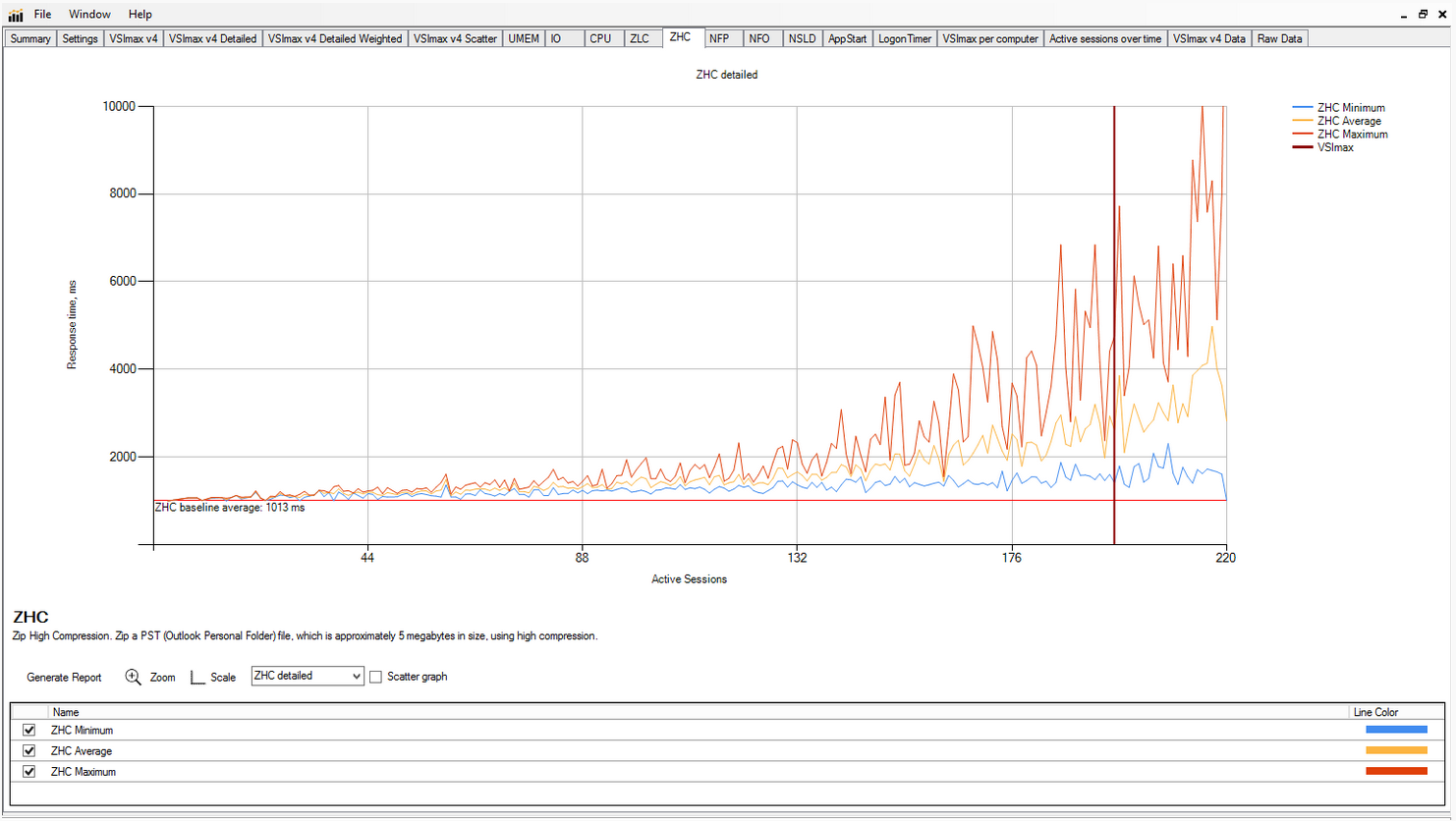Click the Scale button label
Screen dimensions: 1456x821
tap(223, 678)
